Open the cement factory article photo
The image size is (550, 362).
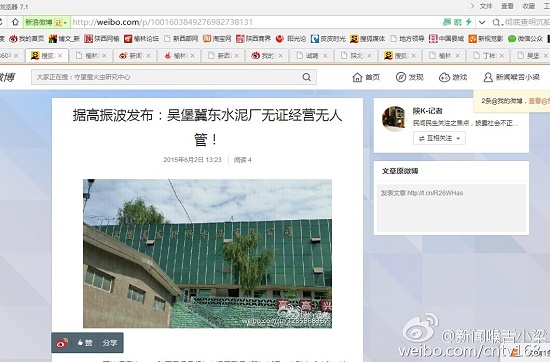pyautogui.click(x=207, y=254)
